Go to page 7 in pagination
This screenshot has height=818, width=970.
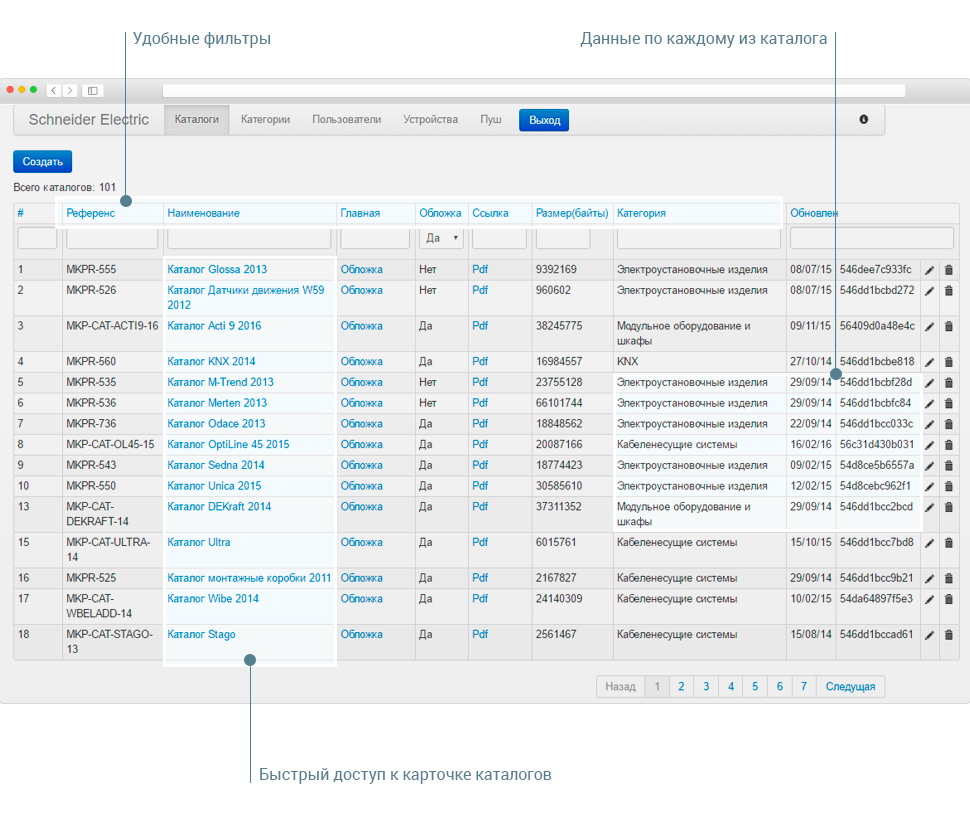click(804, 686)
